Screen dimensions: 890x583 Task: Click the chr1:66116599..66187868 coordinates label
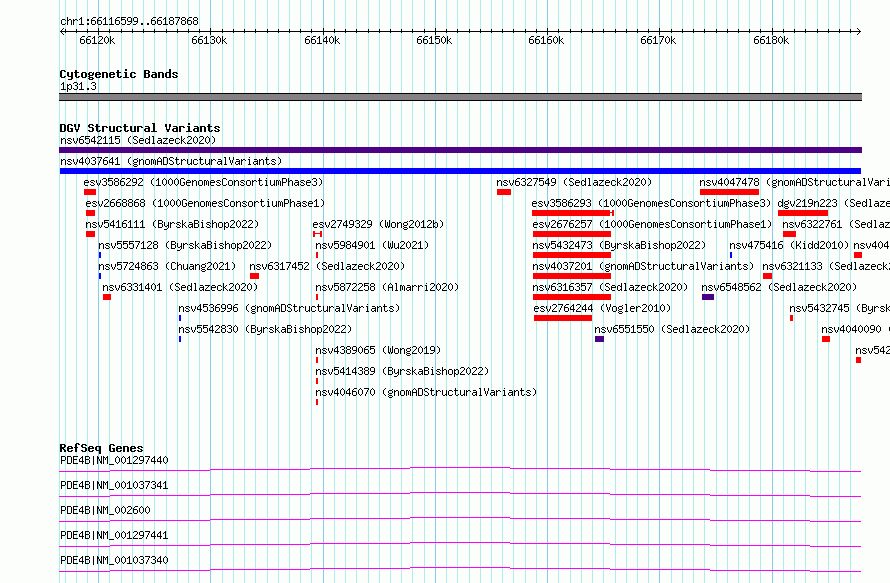pyautogui.click(x=129, y=22)
